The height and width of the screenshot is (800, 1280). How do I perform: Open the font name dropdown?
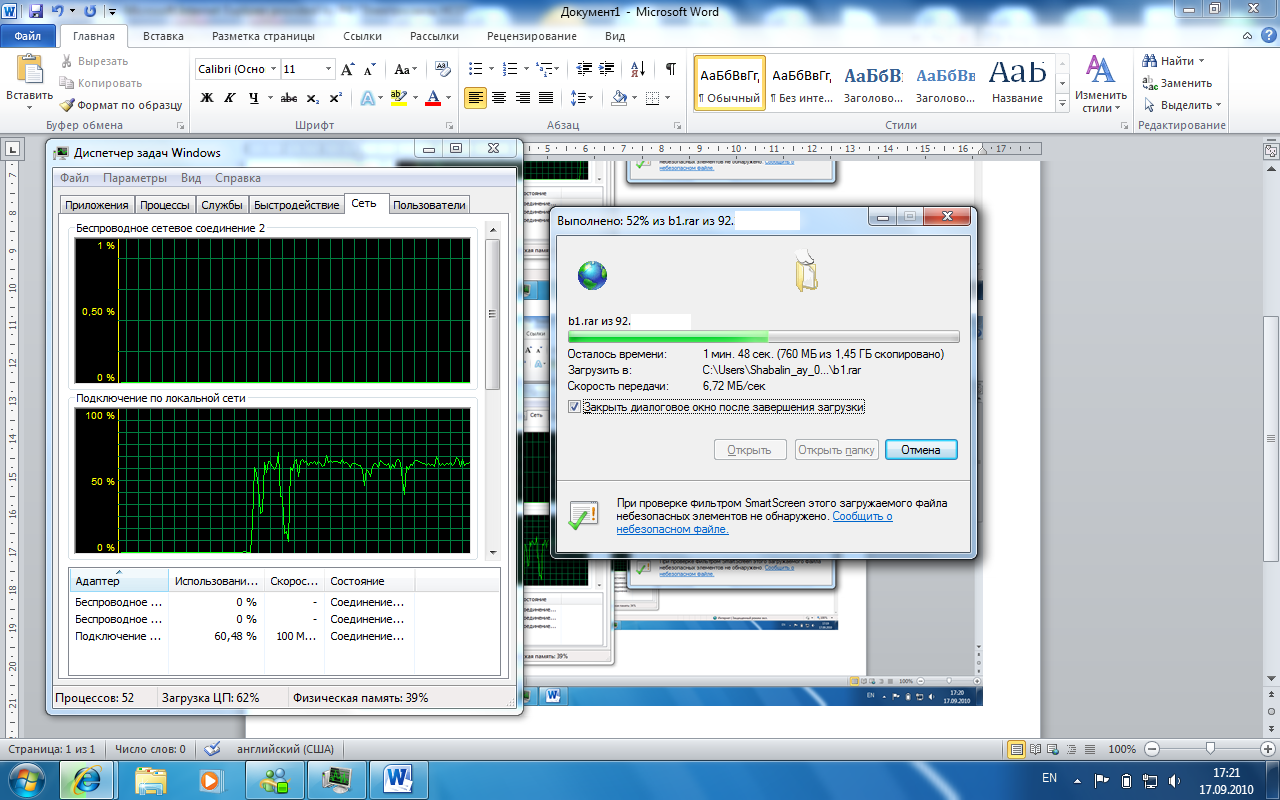tap(273, 69)
